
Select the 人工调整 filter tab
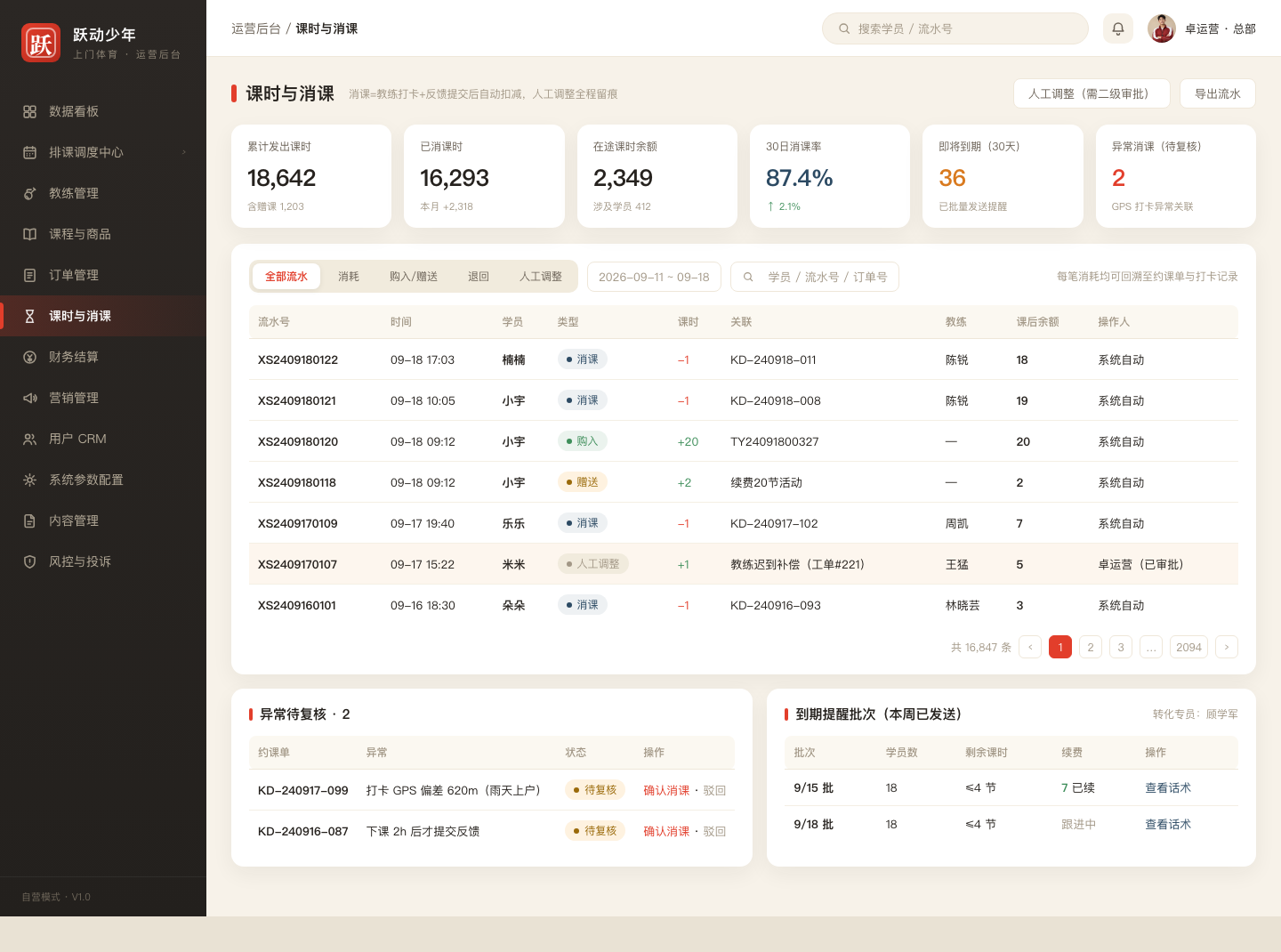click(x=541, y=277)
